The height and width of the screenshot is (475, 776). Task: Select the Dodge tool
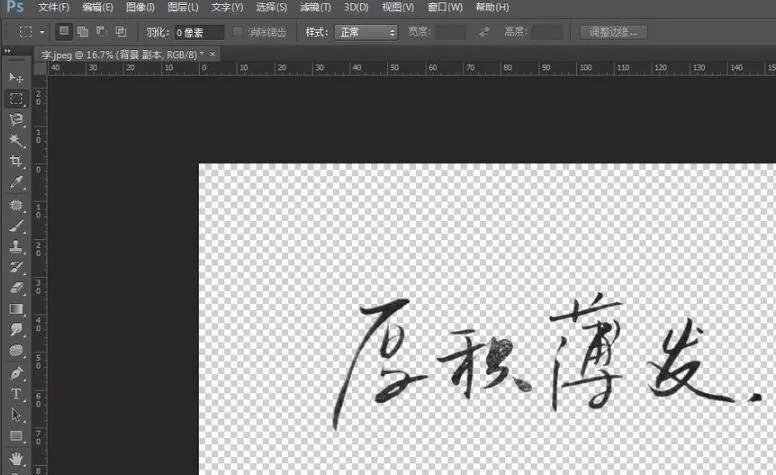(x=16, y=351)
